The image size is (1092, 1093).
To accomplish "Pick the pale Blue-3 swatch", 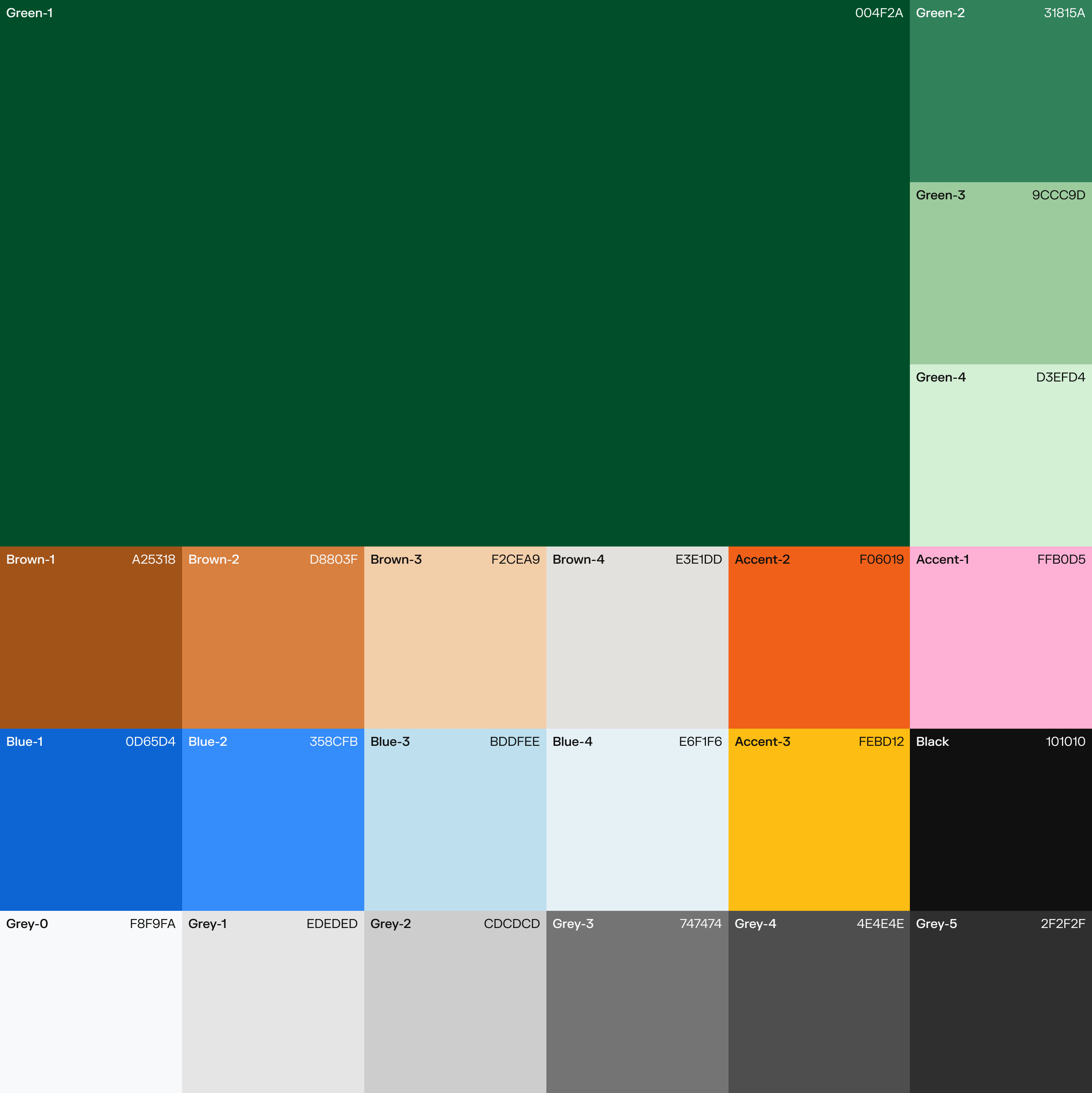I will coord(455,820).
